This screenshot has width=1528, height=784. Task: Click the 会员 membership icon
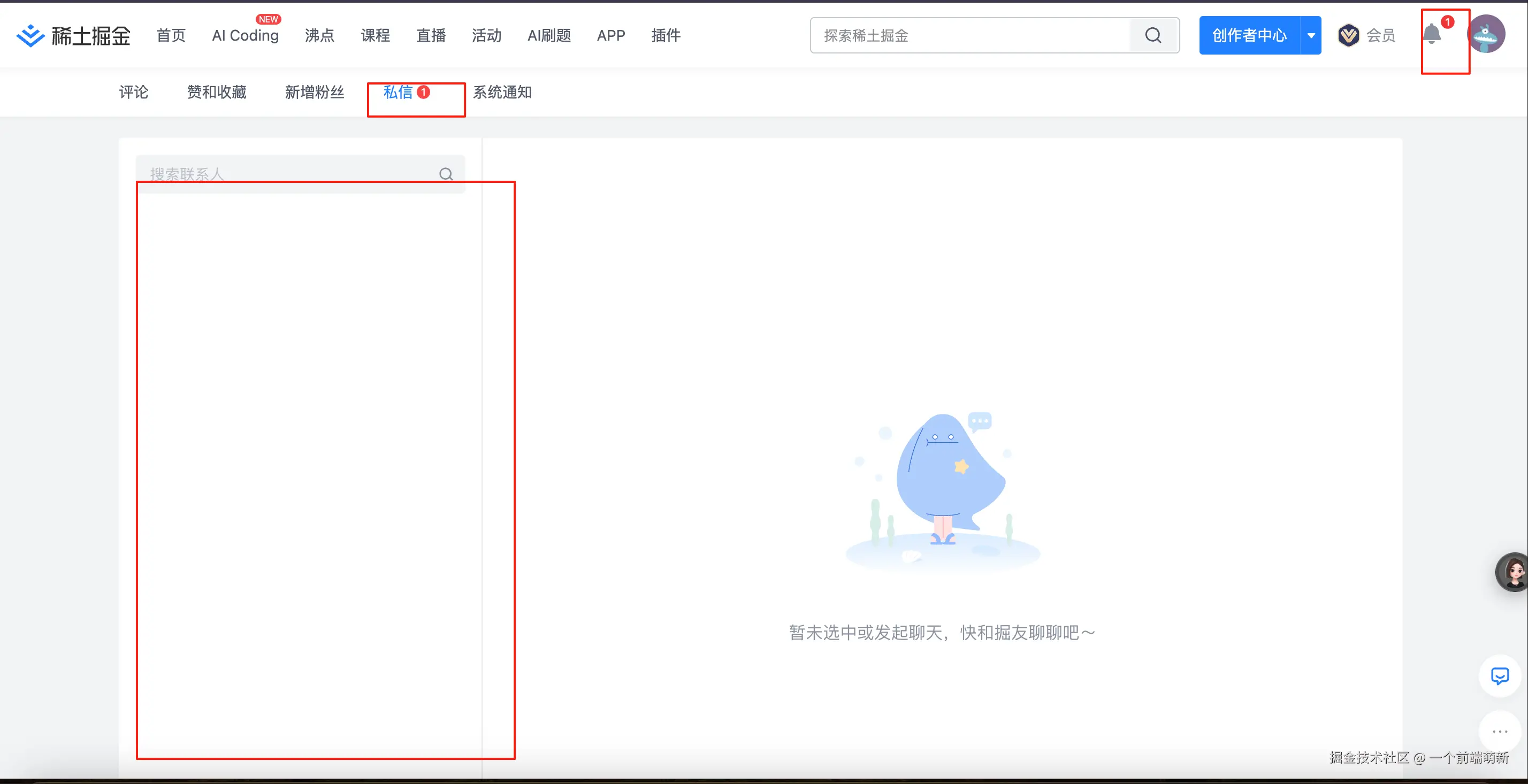click(1348, 35)
